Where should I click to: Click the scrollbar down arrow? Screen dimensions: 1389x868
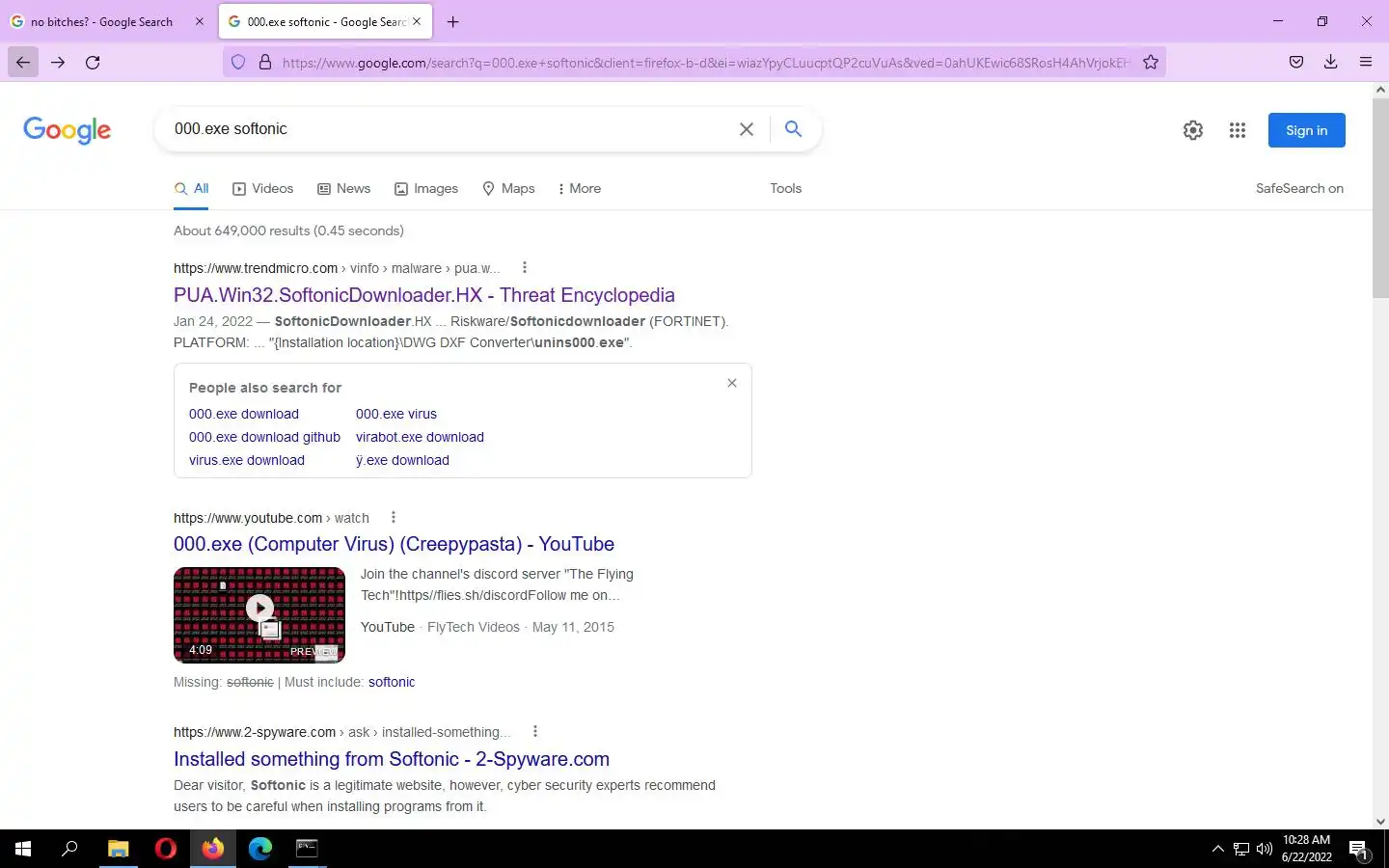(1380, 822)
